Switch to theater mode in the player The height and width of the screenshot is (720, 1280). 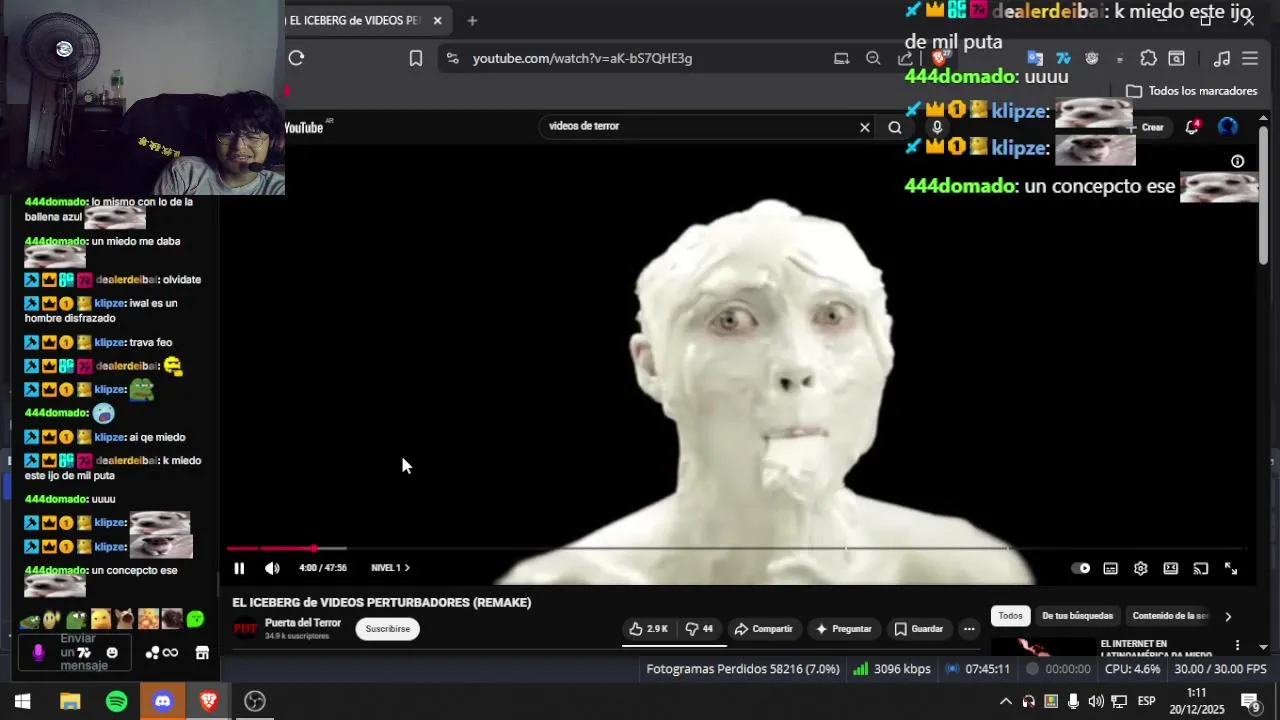pos(1170,568)
